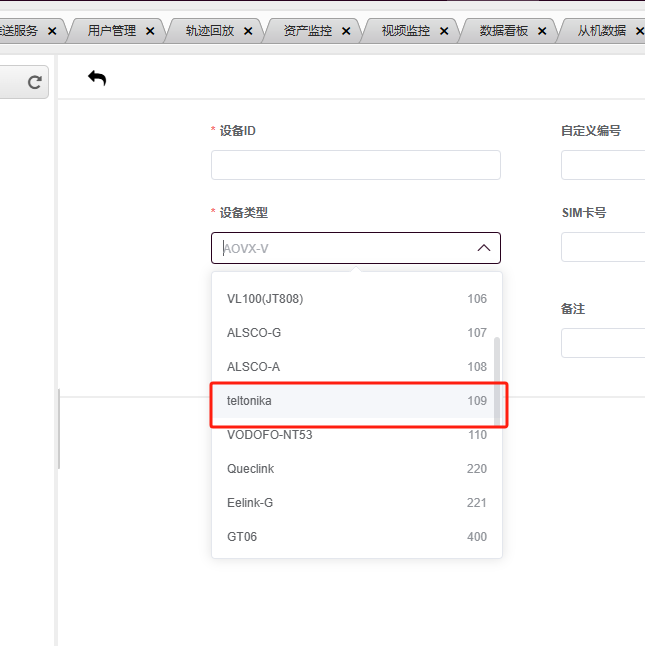Close the 数据看板 tab
Screen dimensions: 645x646
(542, 31)
